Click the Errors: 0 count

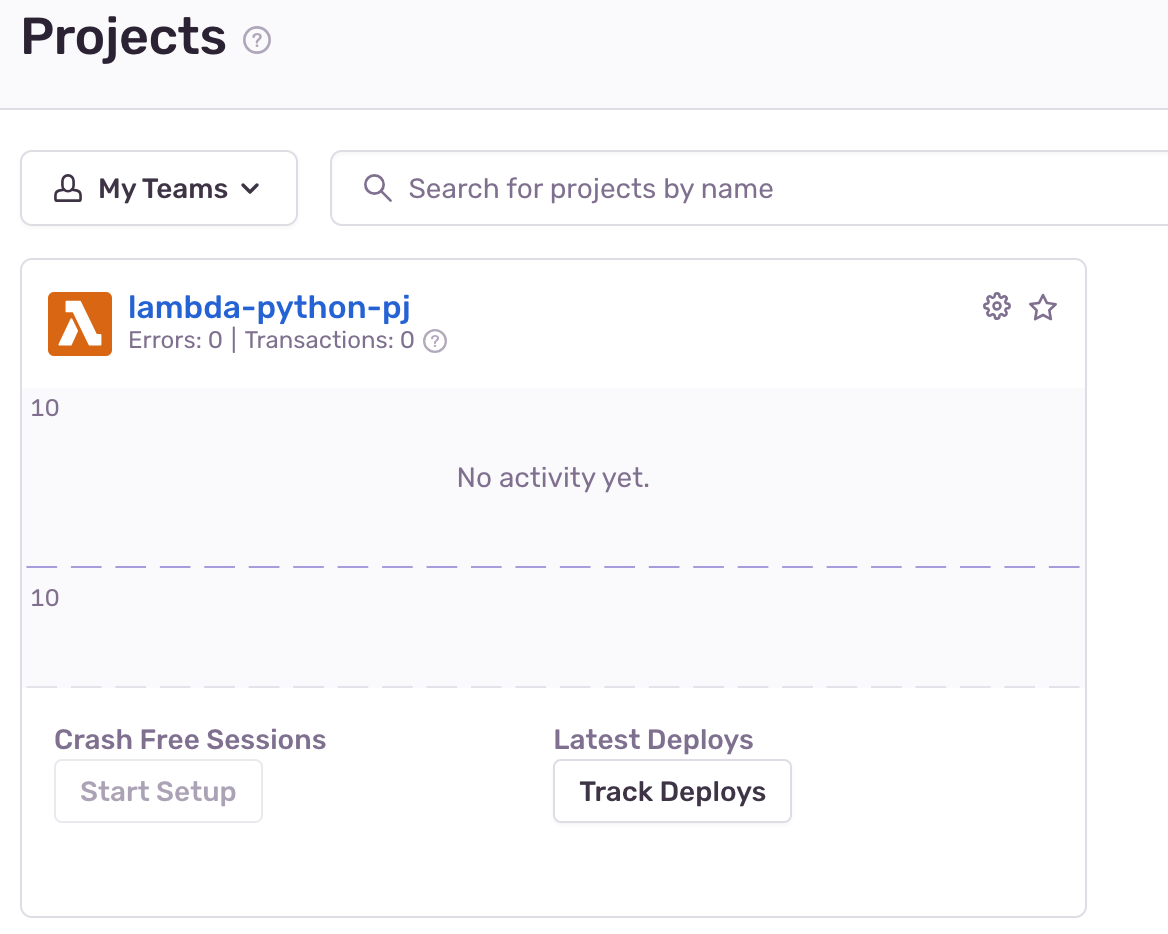(175, 341)
